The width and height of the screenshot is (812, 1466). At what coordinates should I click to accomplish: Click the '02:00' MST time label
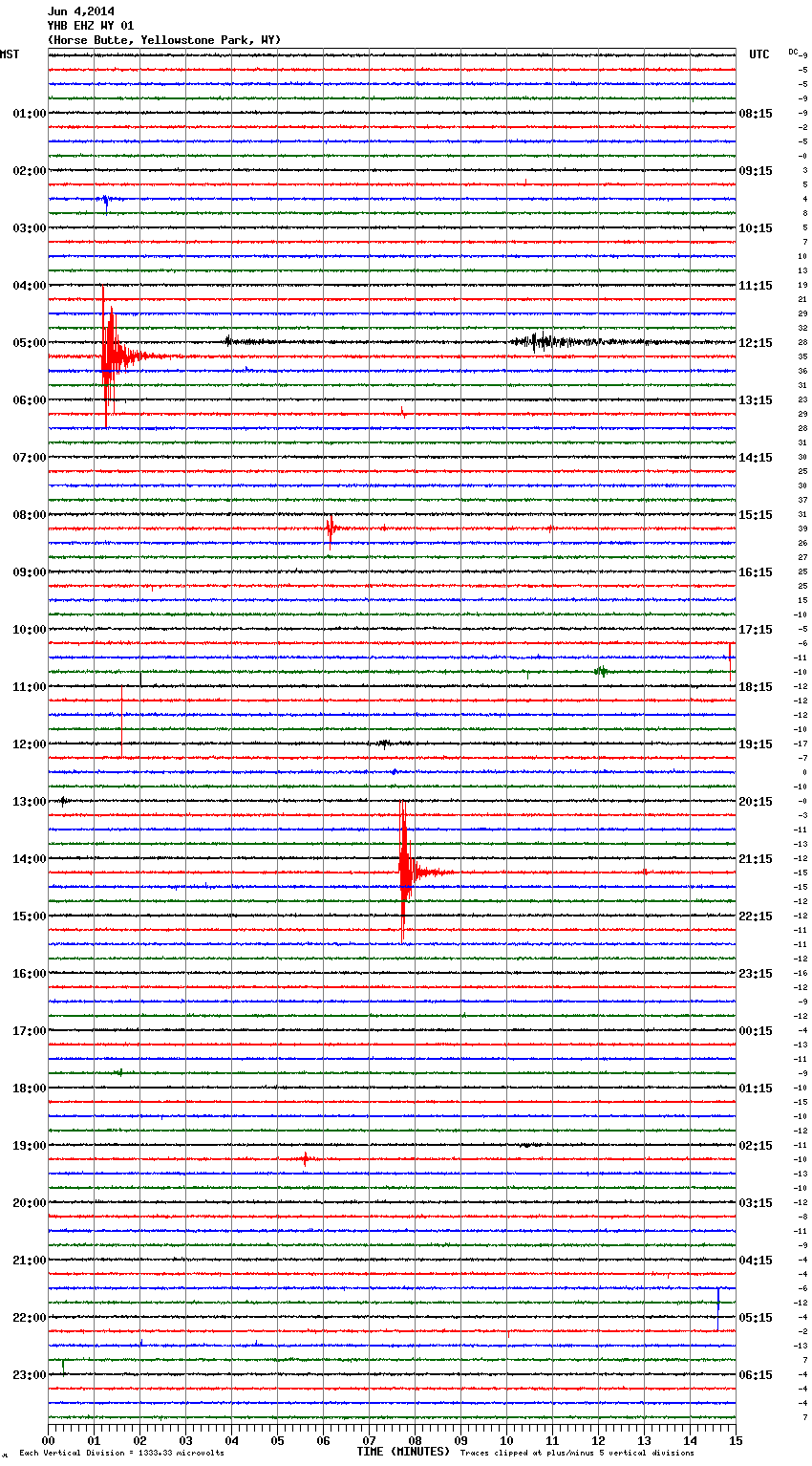pos(29,171)
